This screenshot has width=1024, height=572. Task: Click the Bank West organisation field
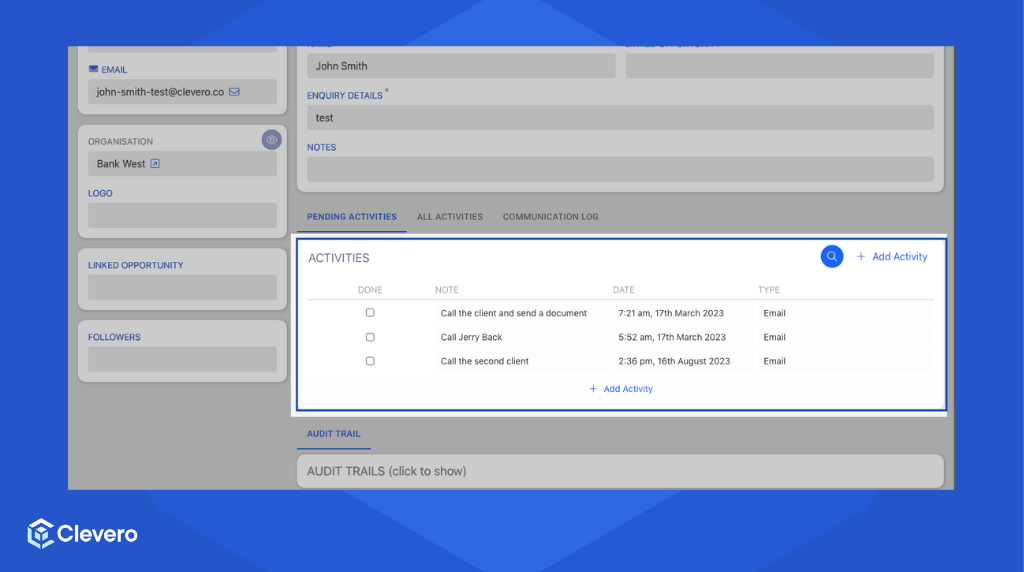(x=182, y=164)
